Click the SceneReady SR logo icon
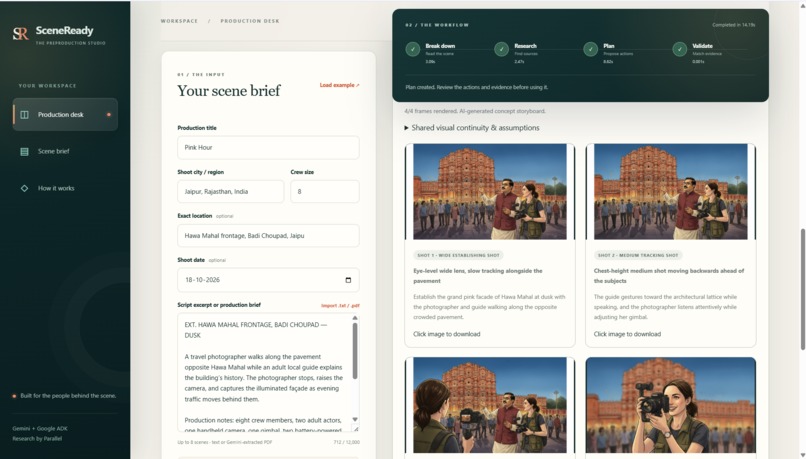This screenshot has height=459, width=806. point(20,34)
